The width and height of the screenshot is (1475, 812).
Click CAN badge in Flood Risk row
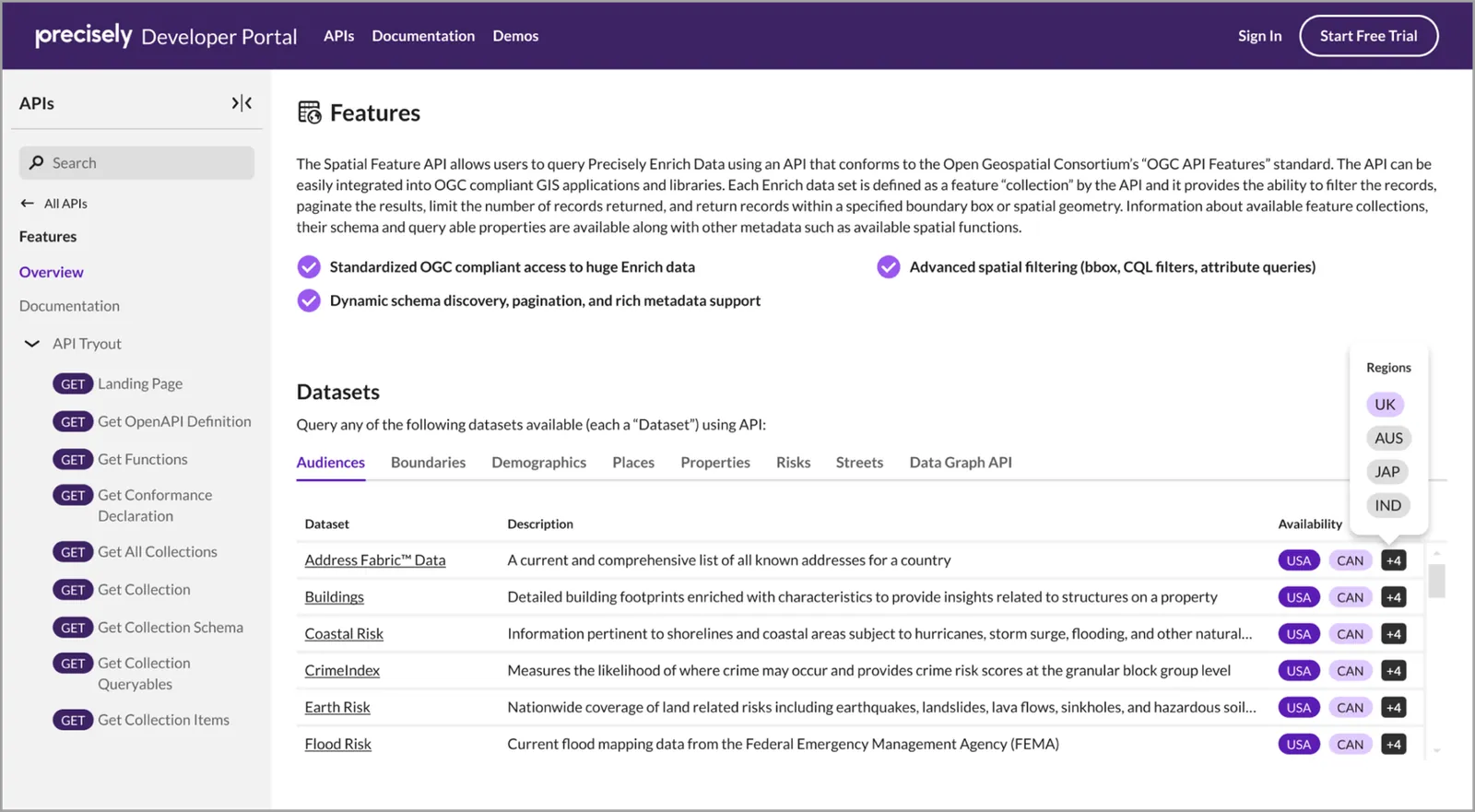click(1351, 745)
